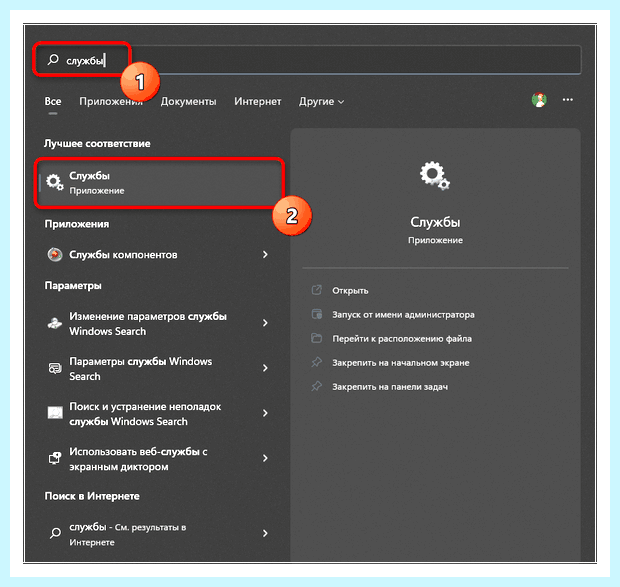Screen dimensions: 620x587
Task: Click Открыть action in preview pane
Action: tap(350, 291)
